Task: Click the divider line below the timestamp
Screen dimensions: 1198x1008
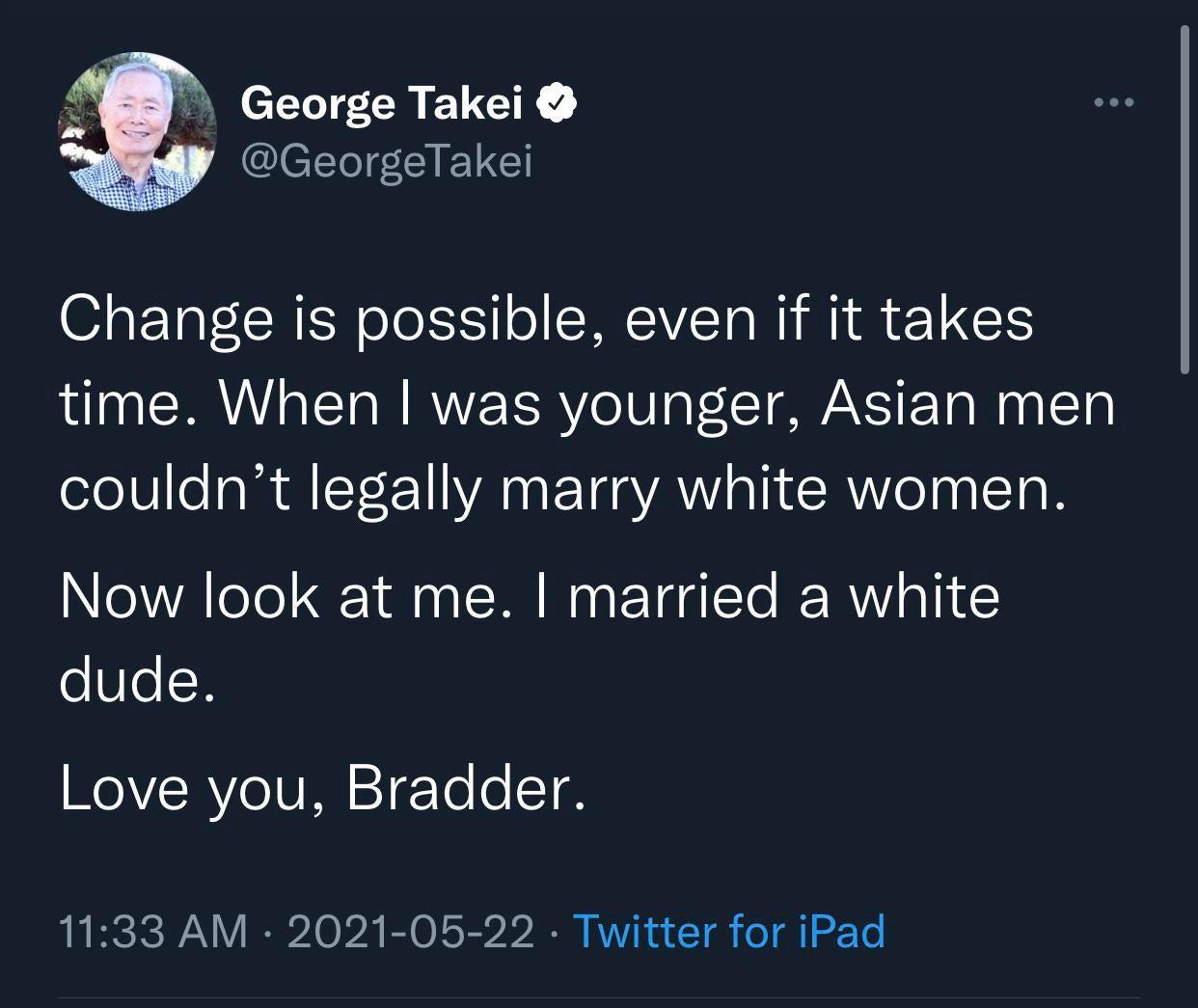Action: point(598,997)
